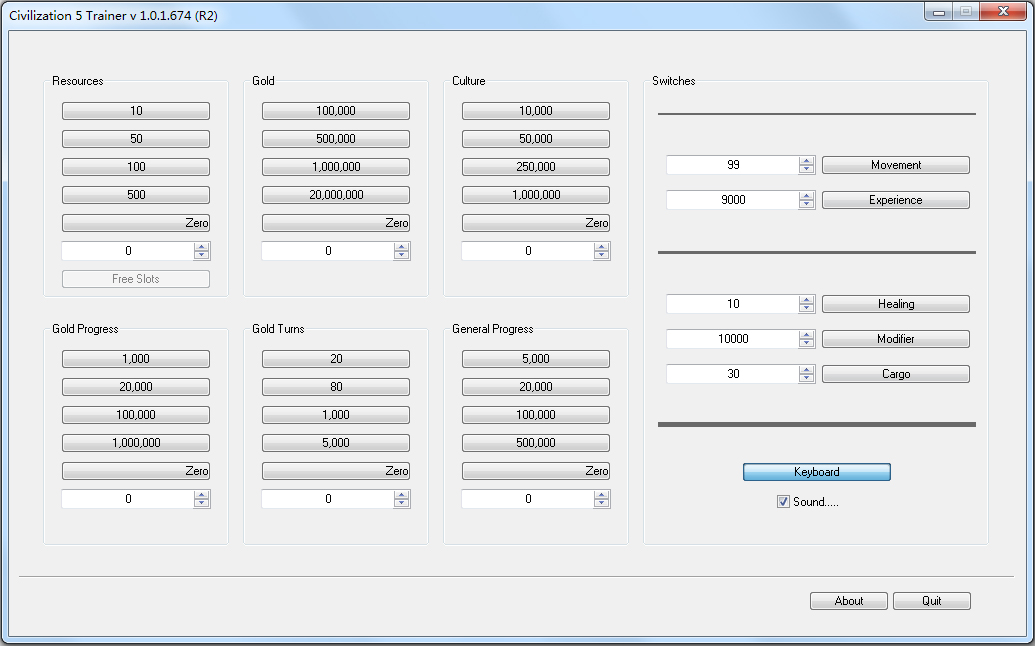Image resolution: width=1035 pixels, height=646 pixels.
Task: Open the About dialog
Action: tap(848, 601)
